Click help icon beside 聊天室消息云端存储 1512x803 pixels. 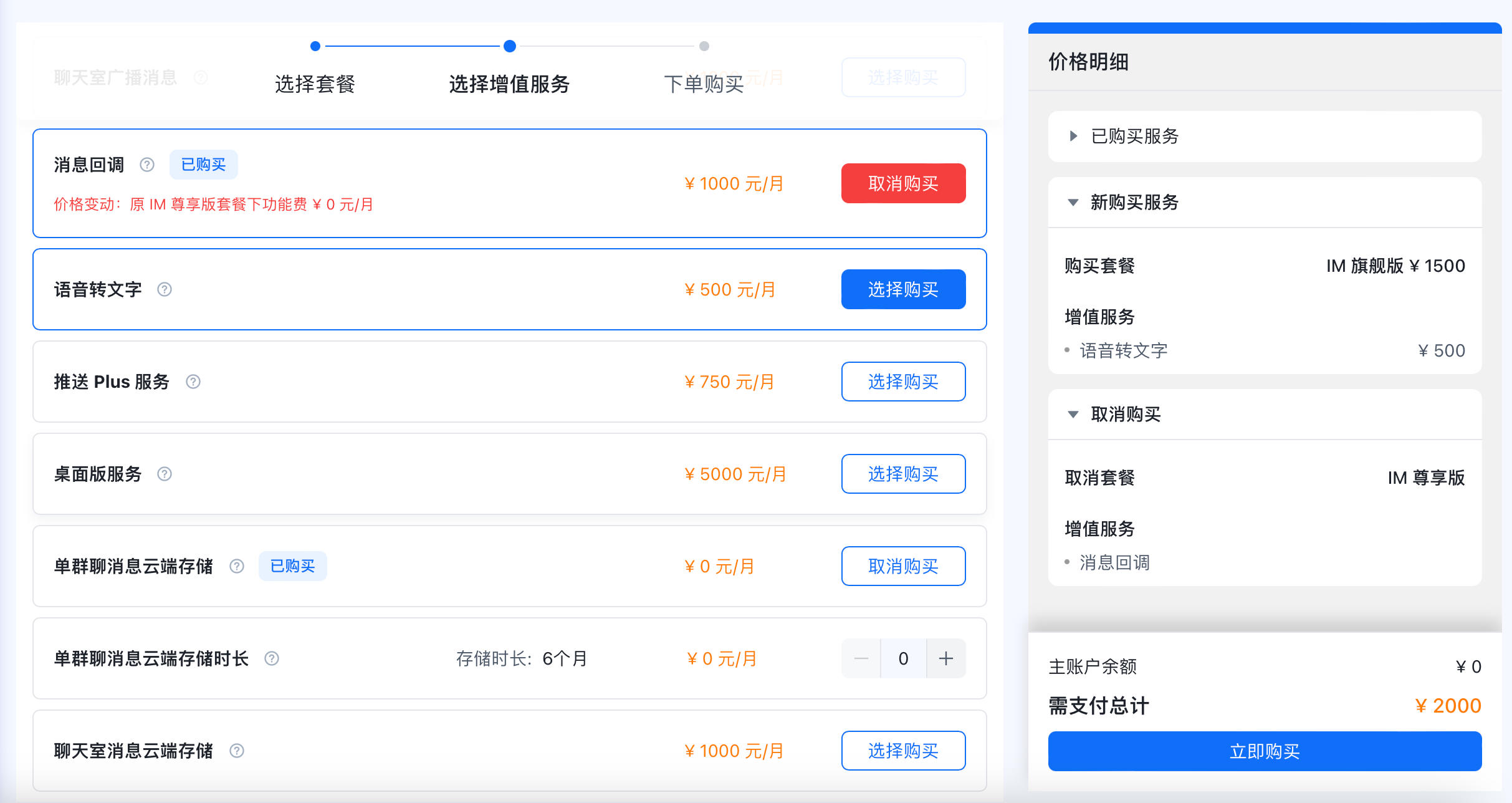[237, 751]
